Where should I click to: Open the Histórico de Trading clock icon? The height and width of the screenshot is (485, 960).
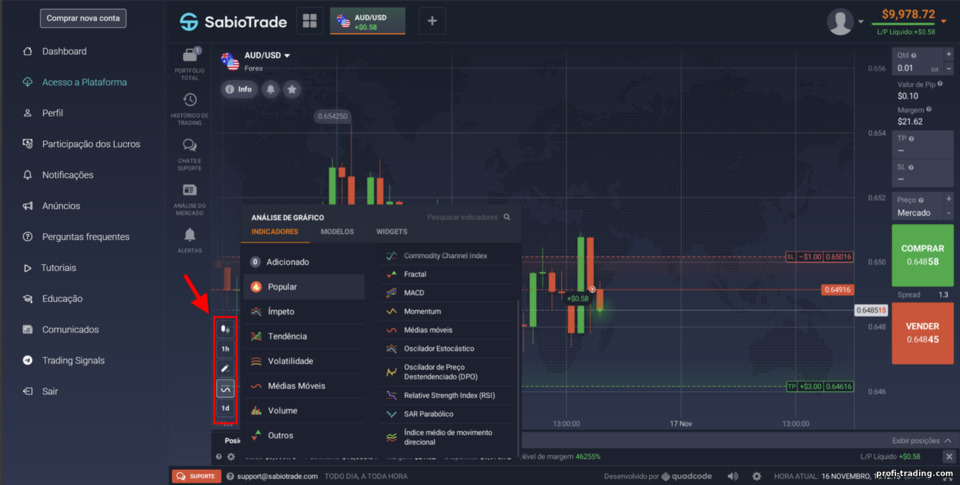[x=190, y=100]
